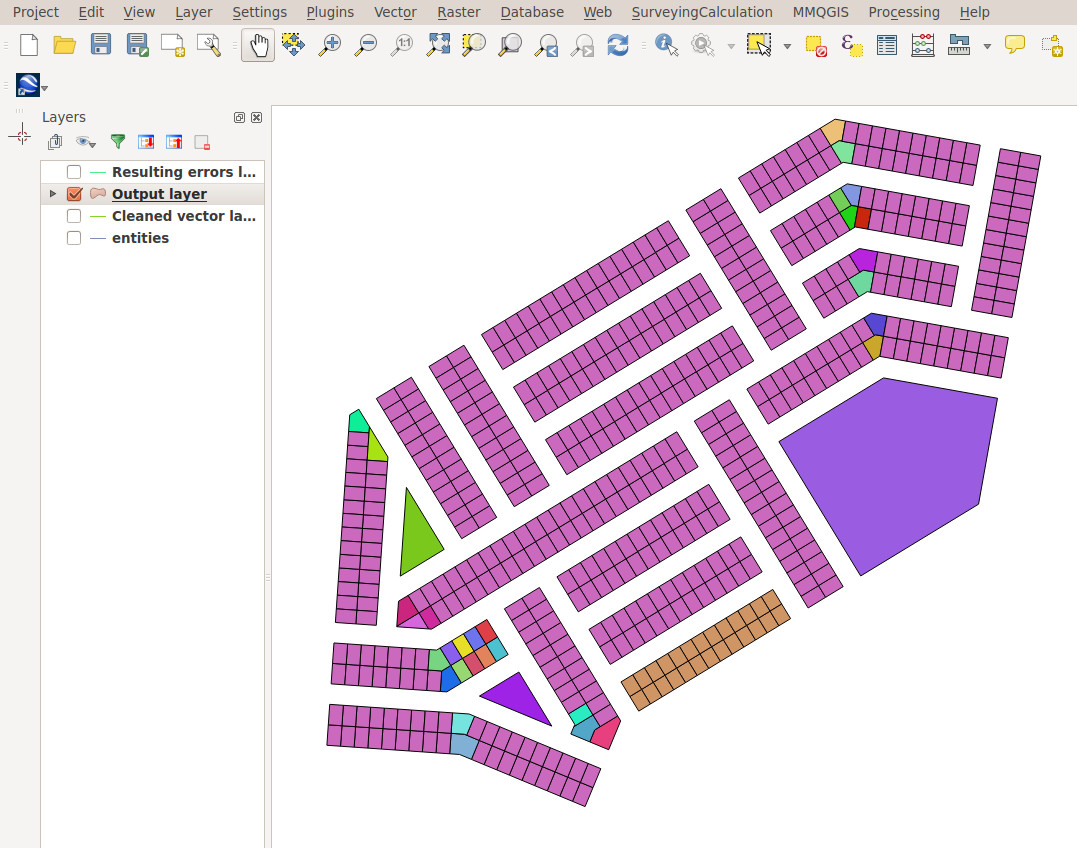This screenshot has width=1077, height=848.
Task: Select the Pan Map hand tool
Action: click(258, 45)
